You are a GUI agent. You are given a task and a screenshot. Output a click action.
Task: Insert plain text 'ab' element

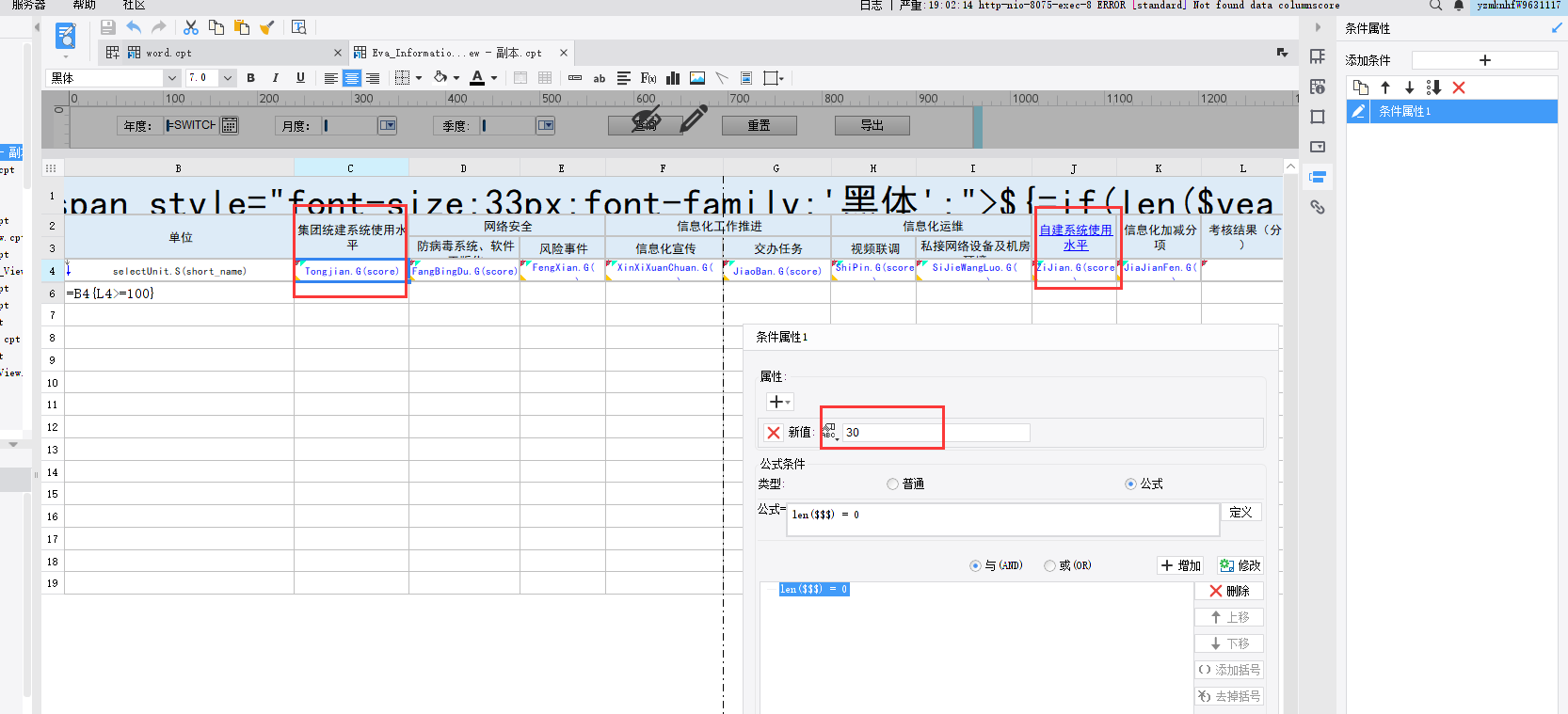(600, 78)
